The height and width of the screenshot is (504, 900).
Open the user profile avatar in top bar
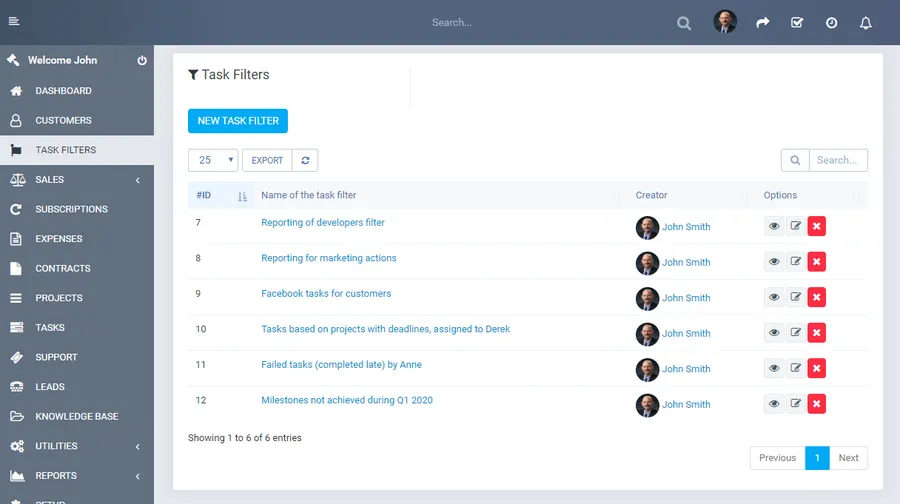(x=725, y=22)
